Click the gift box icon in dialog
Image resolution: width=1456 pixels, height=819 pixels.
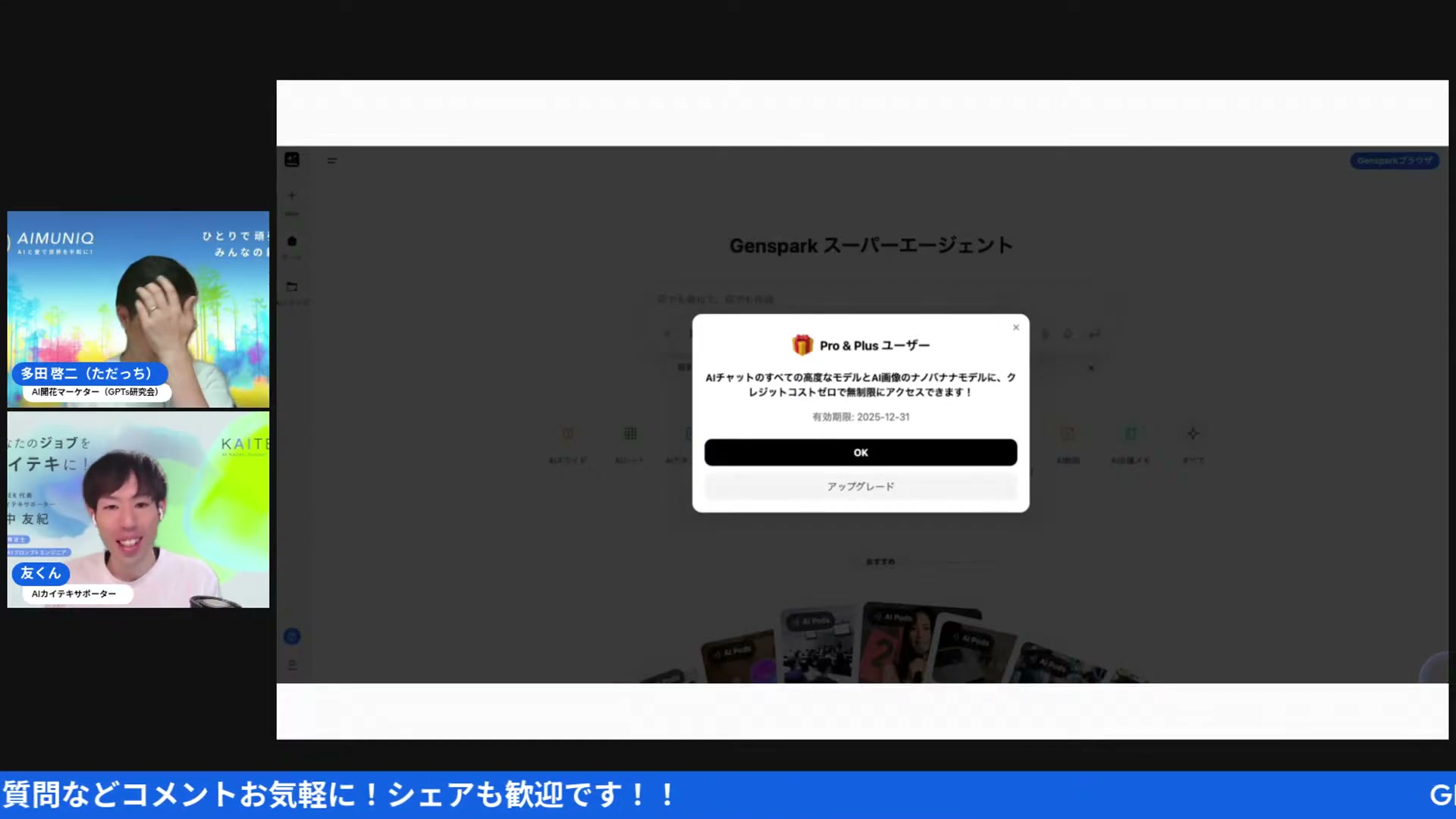tap(802, 345)
